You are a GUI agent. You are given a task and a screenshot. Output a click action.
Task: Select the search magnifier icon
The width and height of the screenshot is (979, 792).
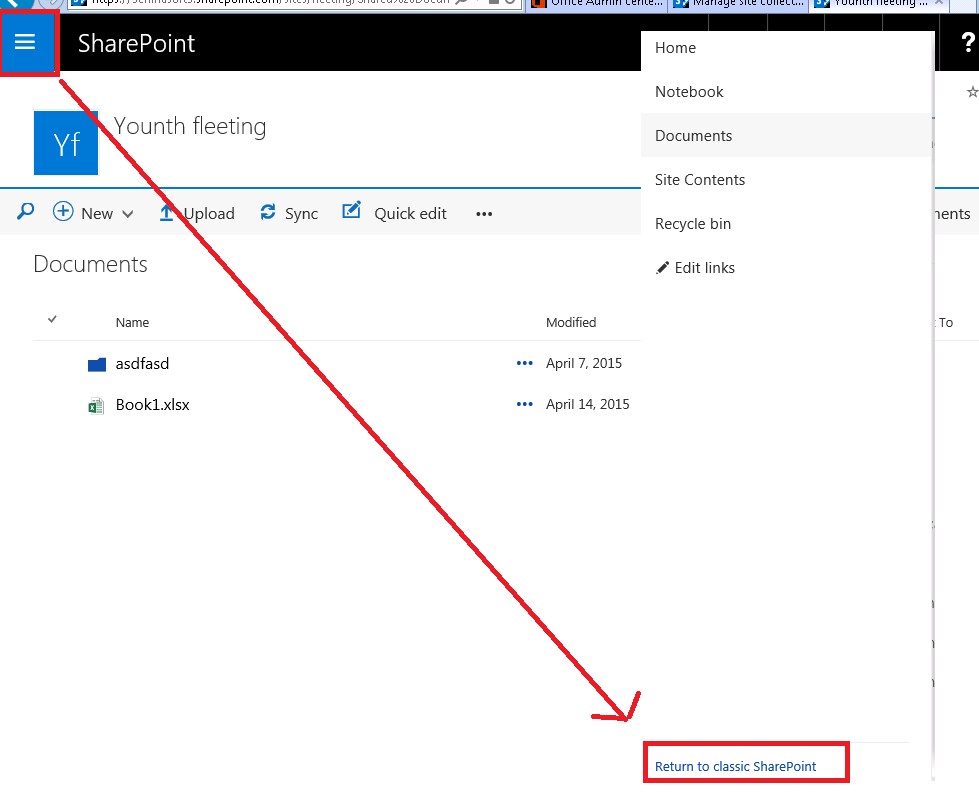point(24,212)
